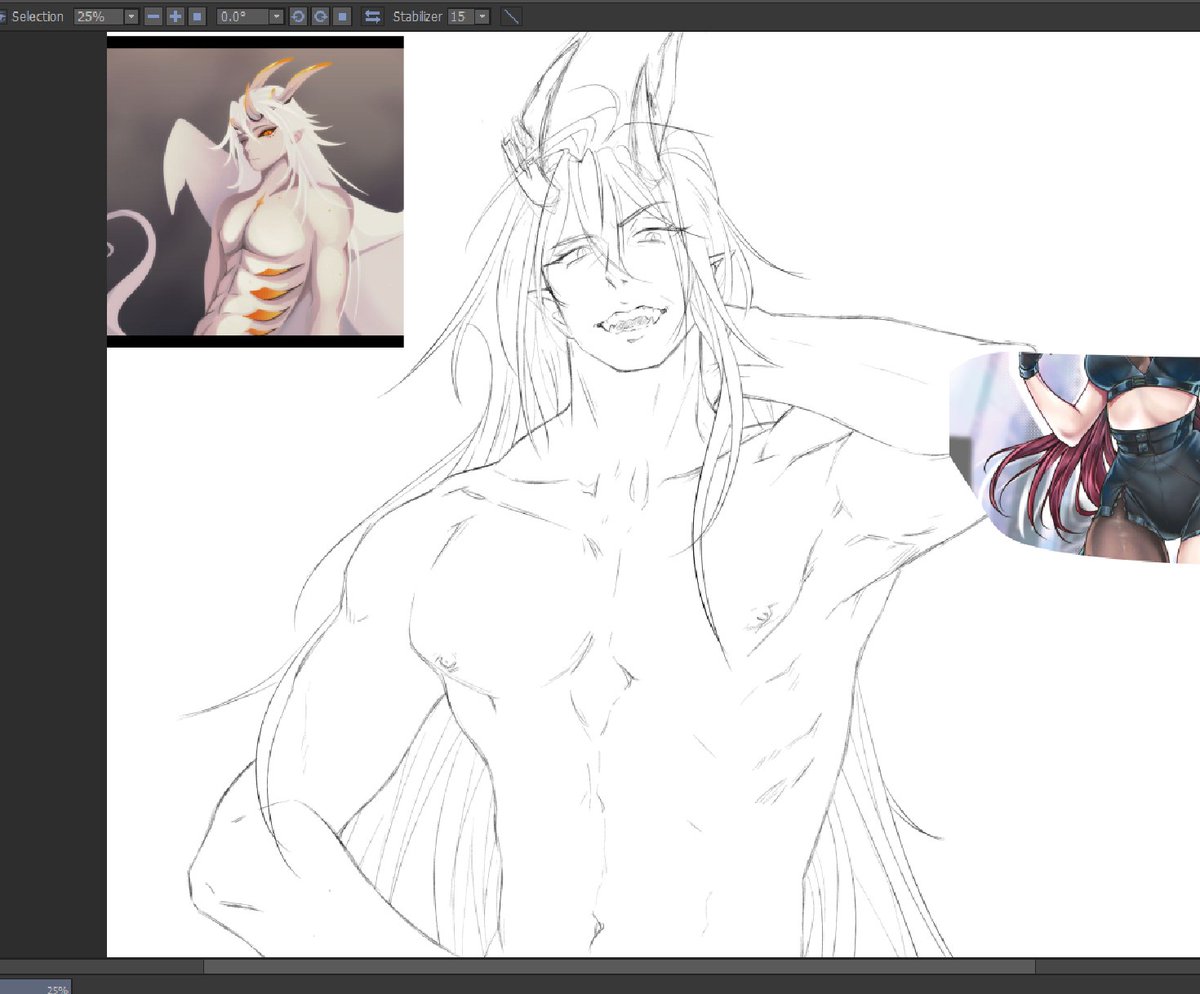Click the Stabilizer label in toolbar

click(x=417, y=17)
